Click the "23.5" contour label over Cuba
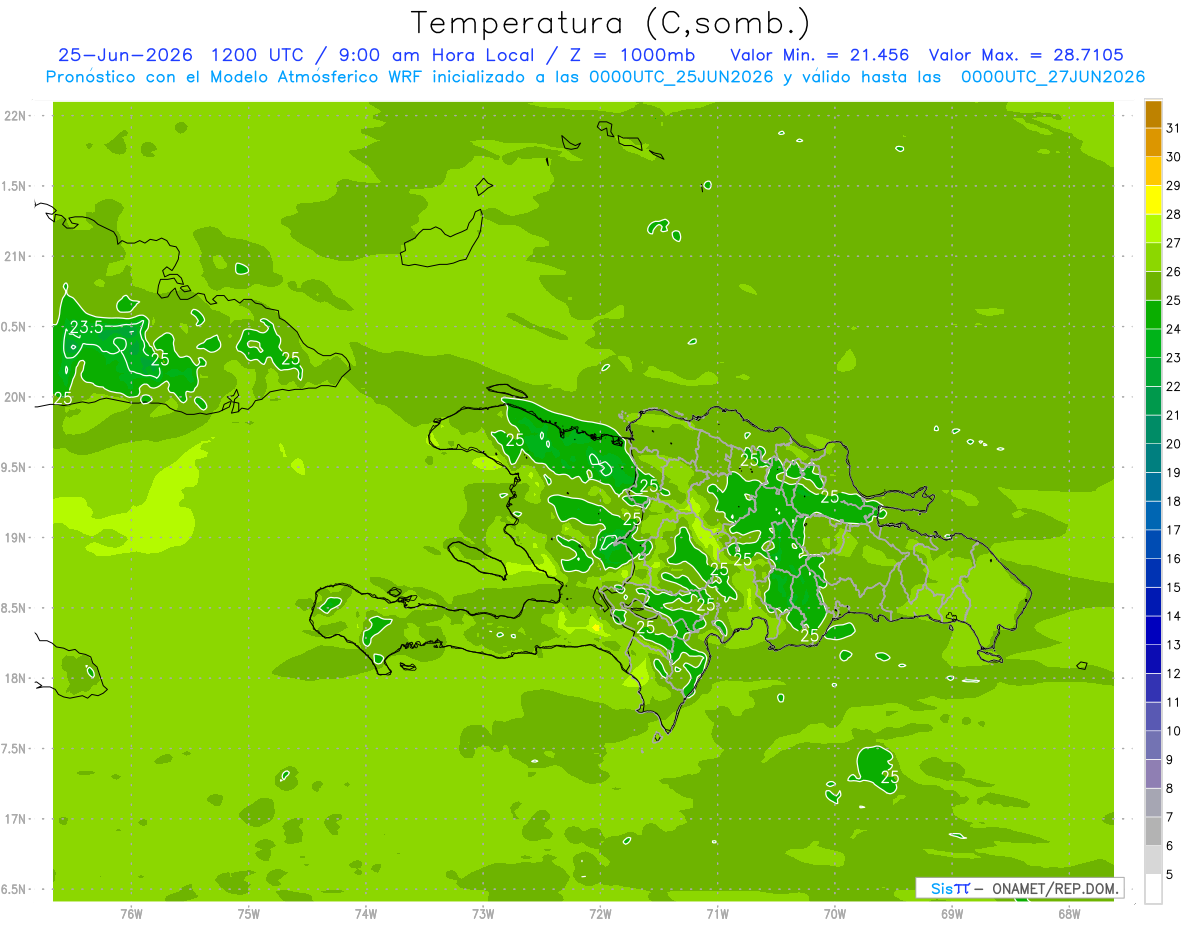 pos(87,327)
